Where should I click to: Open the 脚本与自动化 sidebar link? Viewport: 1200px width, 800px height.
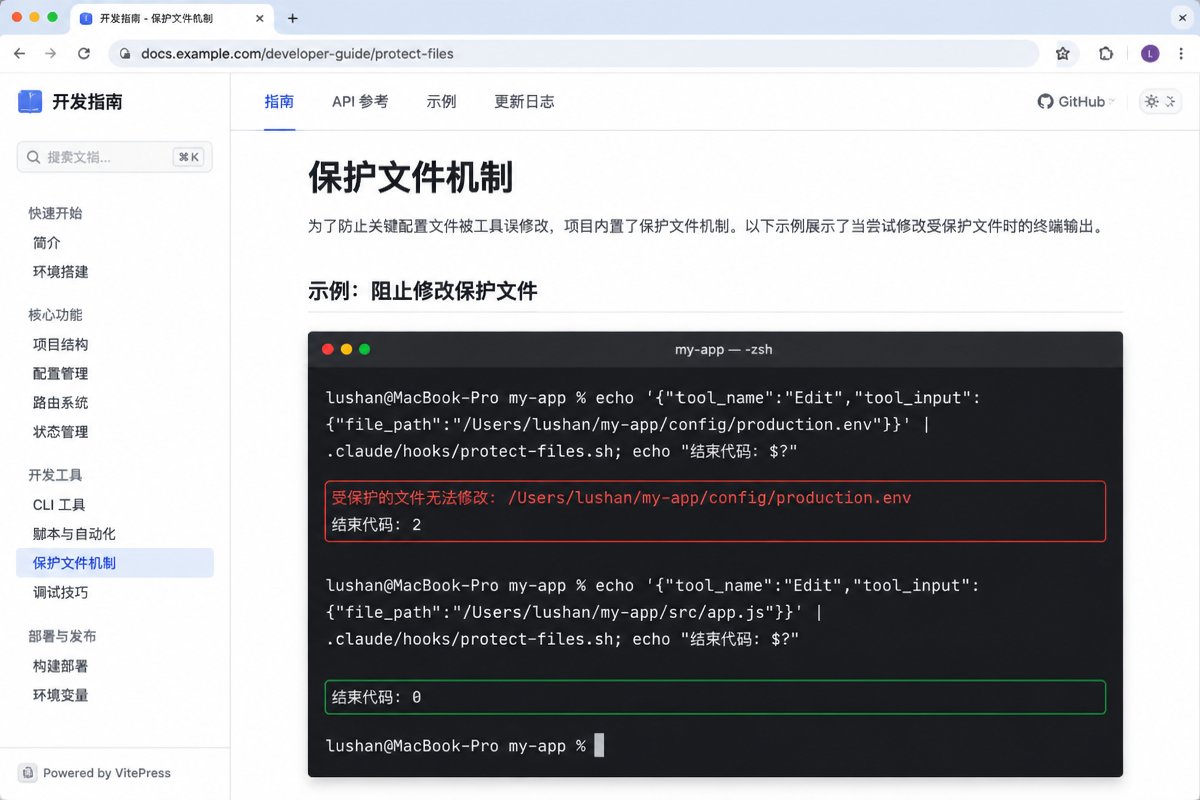74,533
